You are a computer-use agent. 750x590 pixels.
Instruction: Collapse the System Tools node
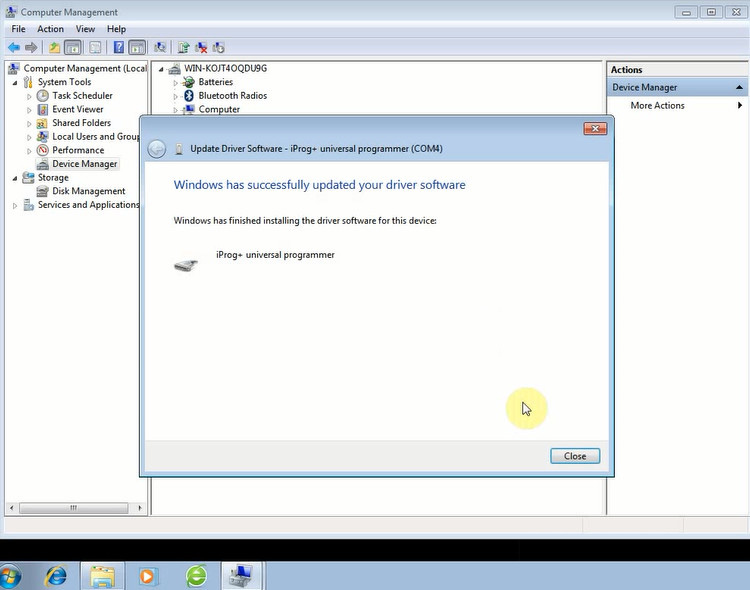pos(15,83)
